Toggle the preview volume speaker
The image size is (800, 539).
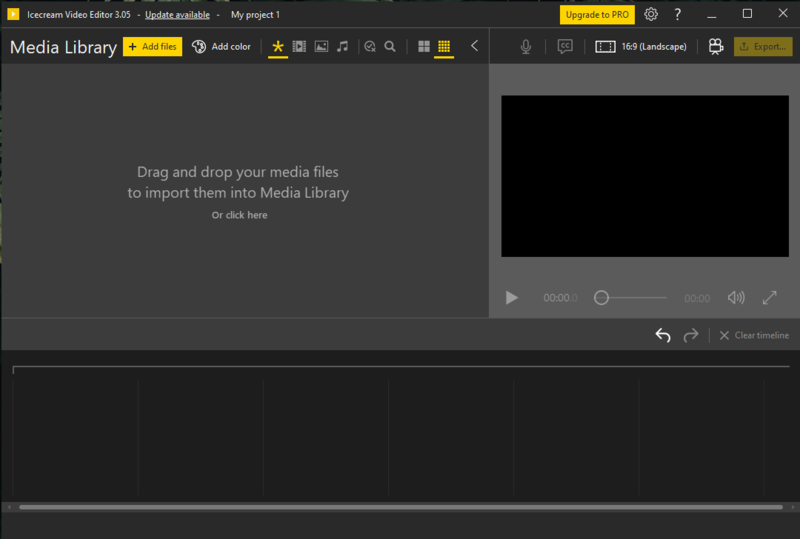736,298
